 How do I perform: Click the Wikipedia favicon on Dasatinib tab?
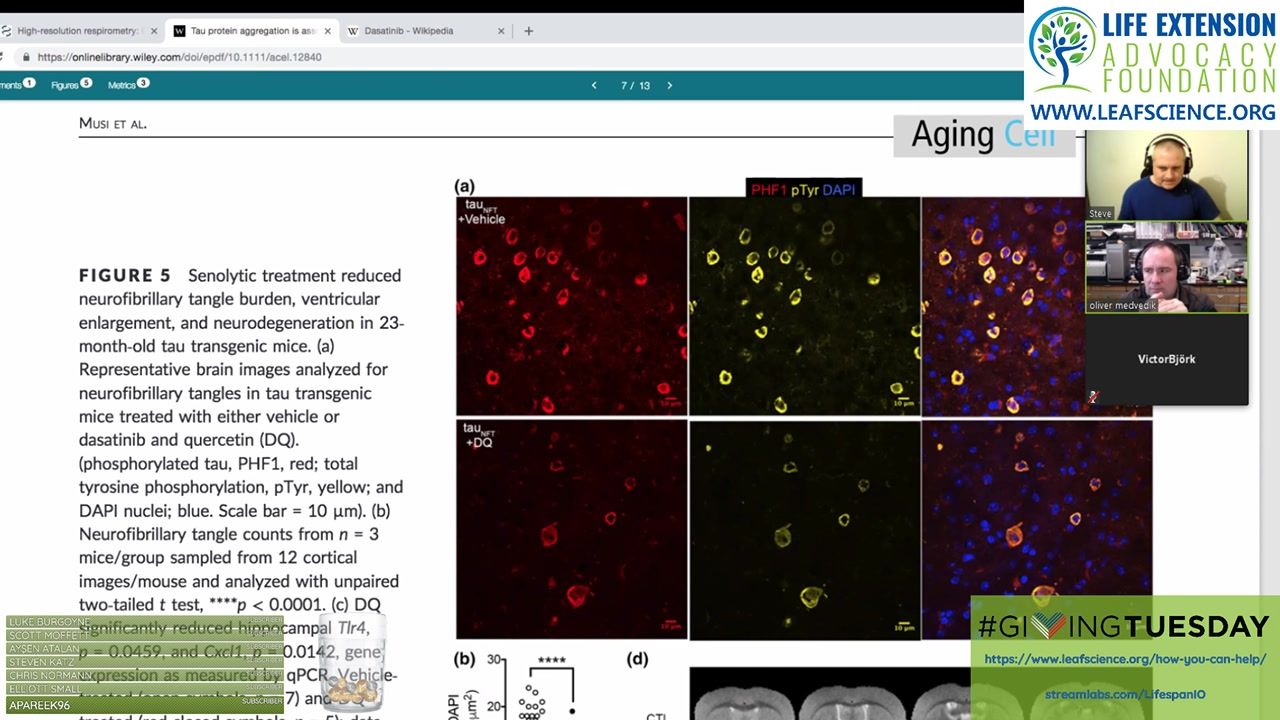click(353, 31)
